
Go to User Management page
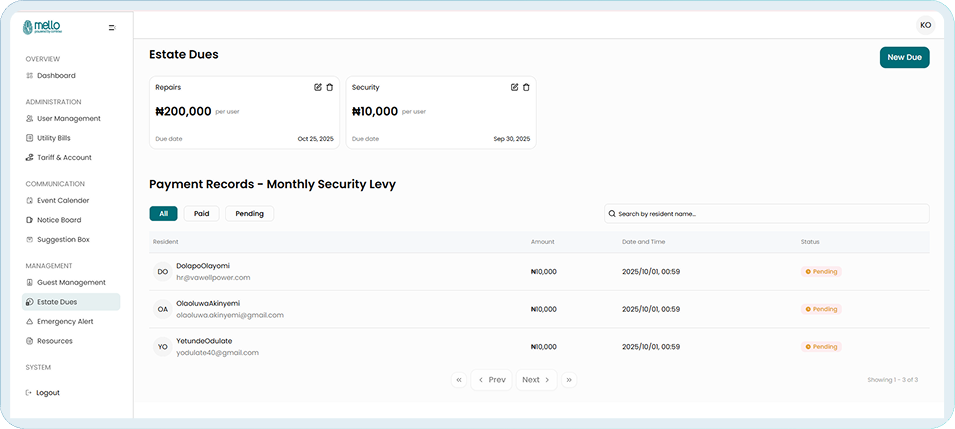tap(68, 119)
